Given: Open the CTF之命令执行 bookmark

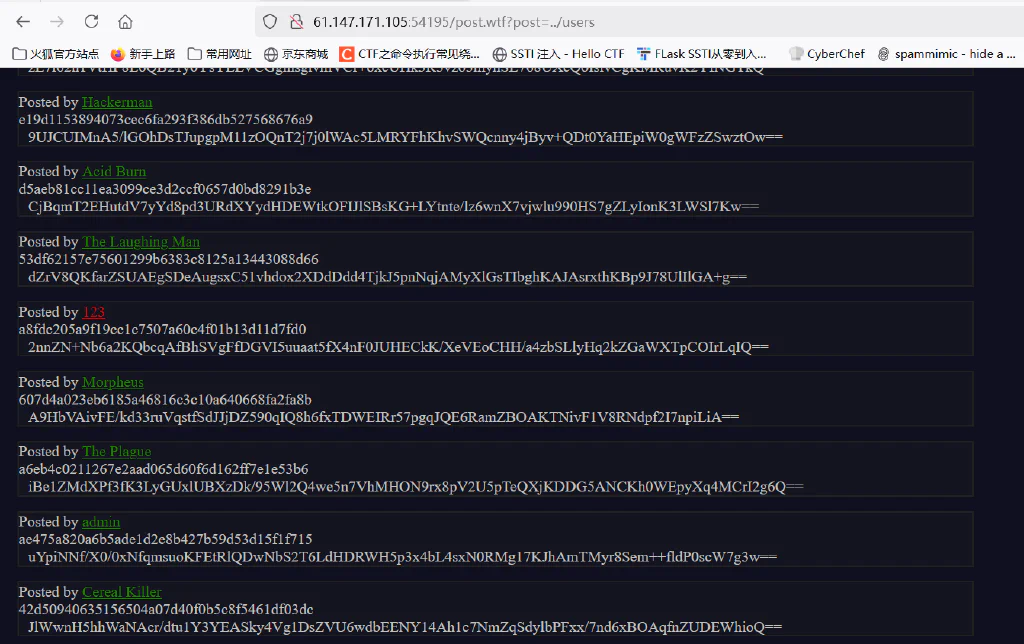Looking at the screenshot, I should pyautogui.click(x=409, y=54).
